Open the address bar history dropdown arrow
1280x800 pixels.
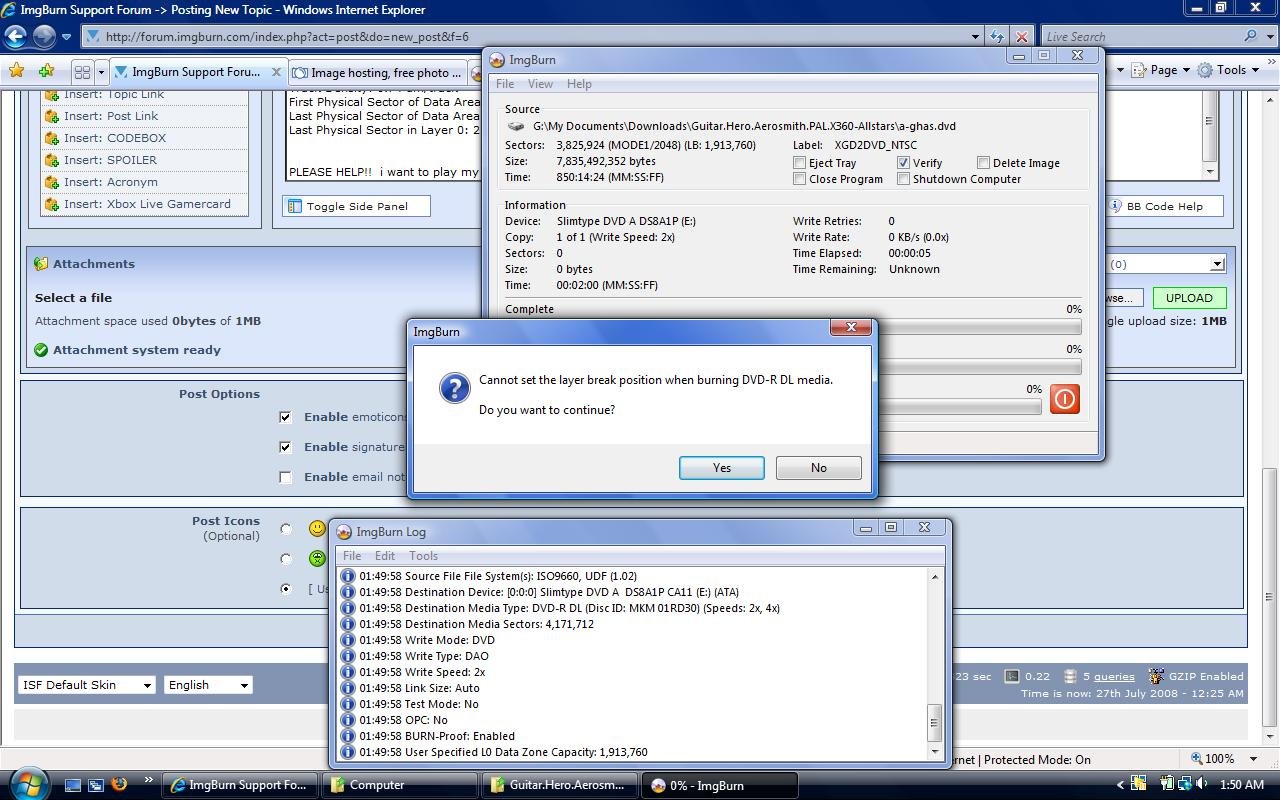(x=975, y=37)
